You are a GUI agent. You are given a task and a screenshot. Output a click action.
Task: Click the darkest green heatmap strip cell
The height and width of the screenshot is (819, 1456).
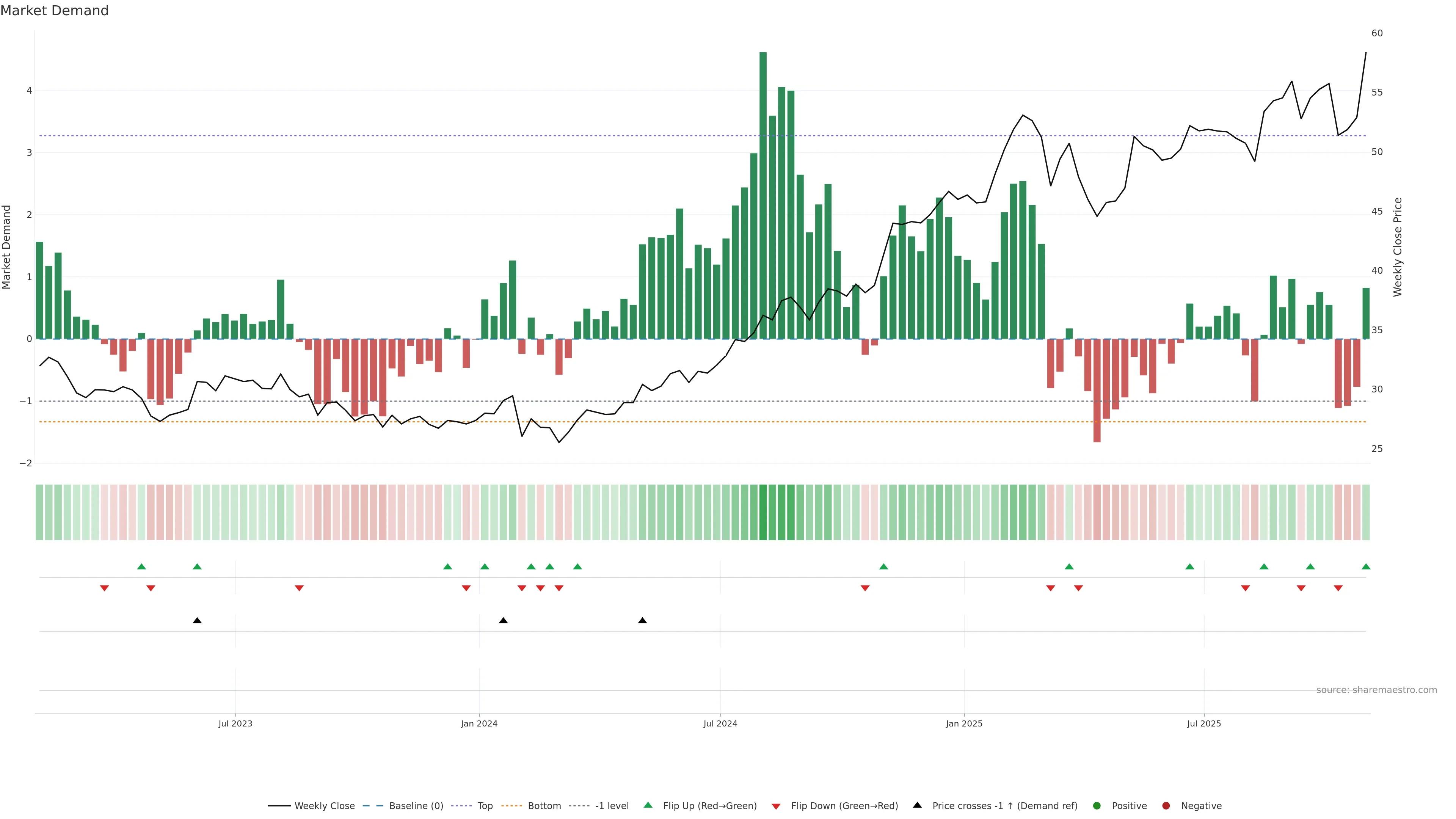click(x=763, y=511)
